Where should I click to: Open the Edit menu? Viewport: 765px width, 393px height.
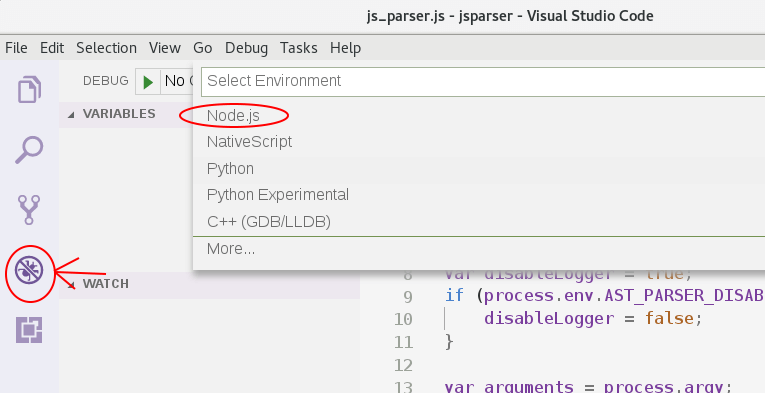point(52,48)
